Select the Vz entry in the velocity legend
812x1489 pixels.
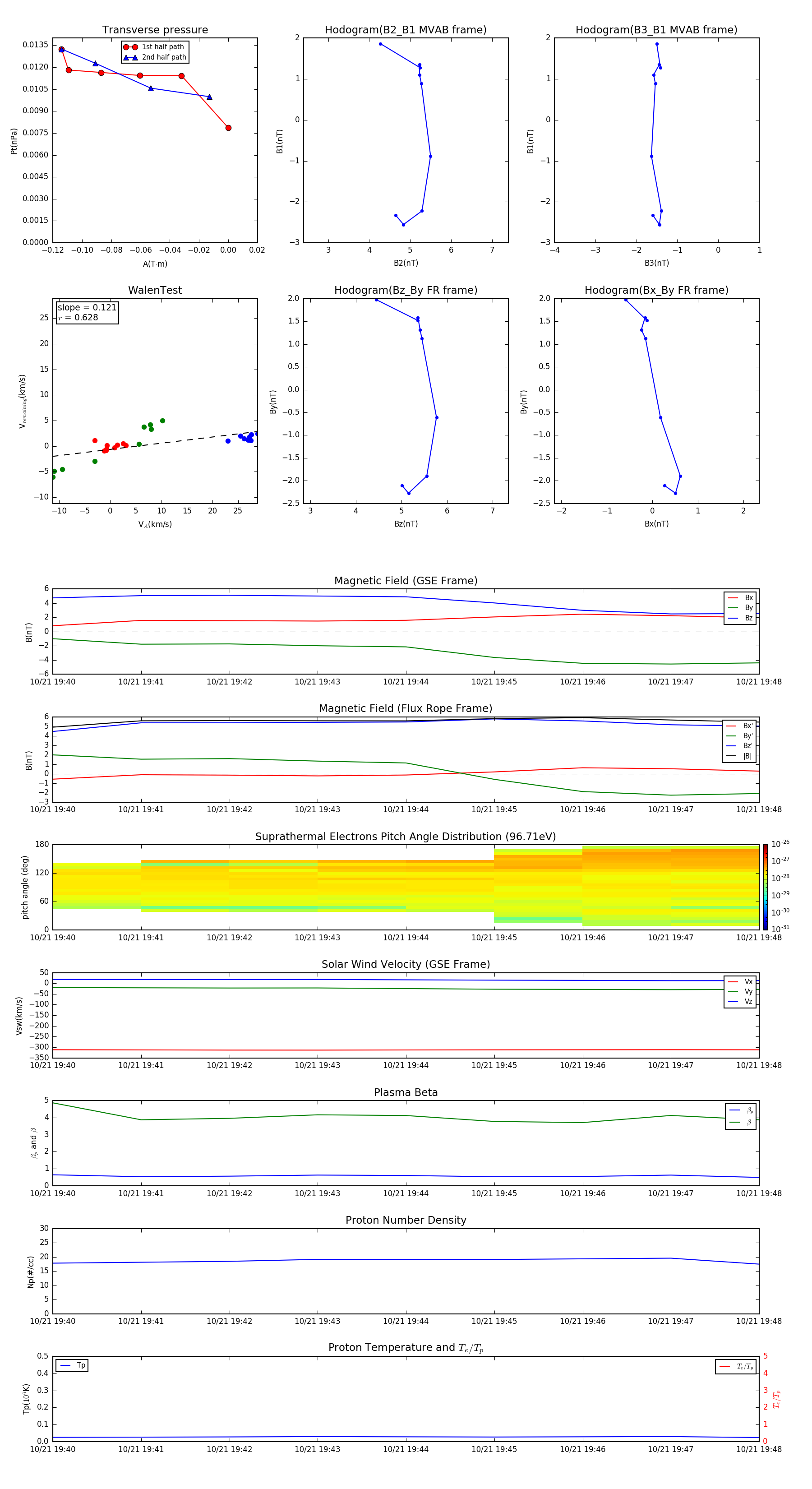tap(740, 1002)
